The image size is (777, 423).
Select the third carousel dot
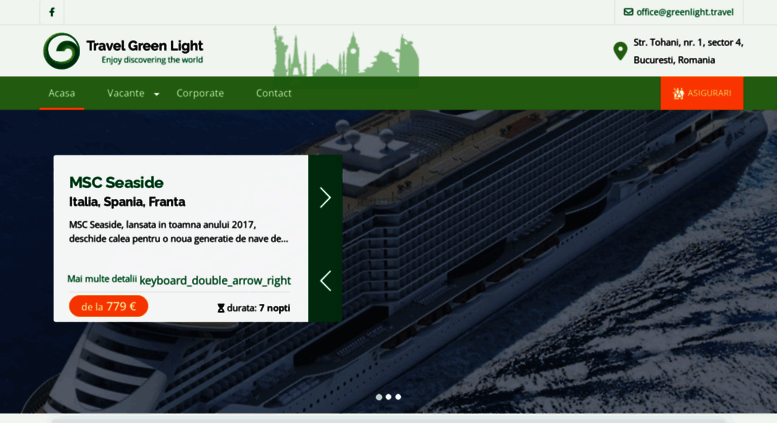[x=398, y=397]
